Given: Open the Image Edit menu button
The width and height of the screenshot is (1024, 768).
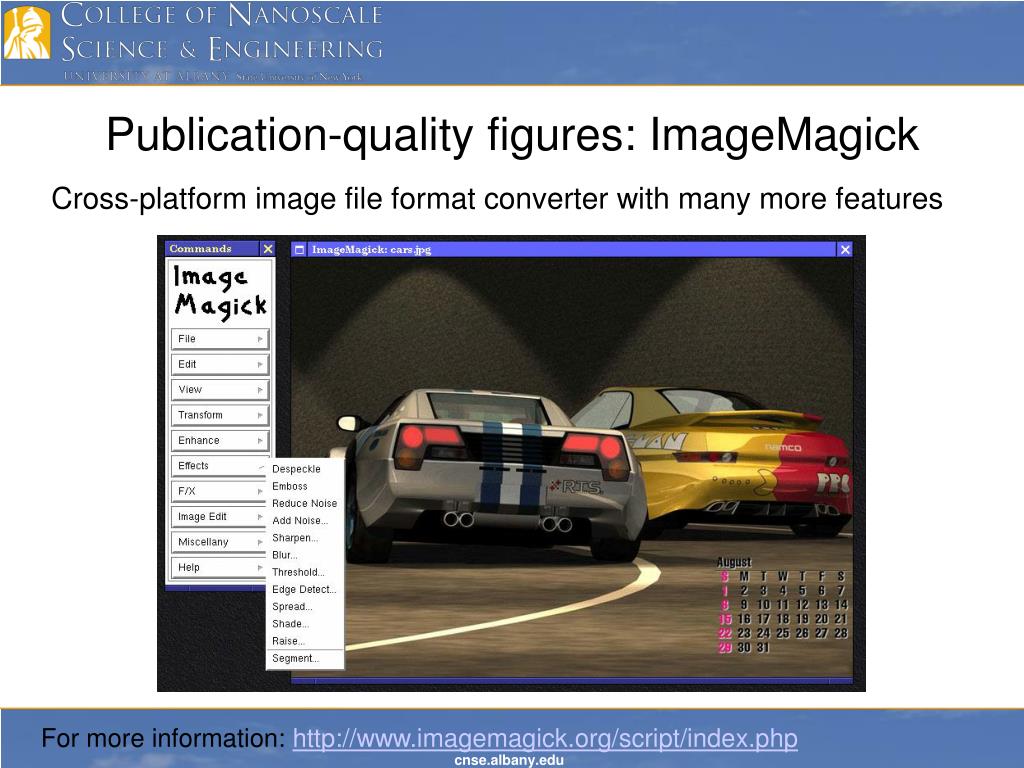Looking at the screenshot, I should pos(220,517).
